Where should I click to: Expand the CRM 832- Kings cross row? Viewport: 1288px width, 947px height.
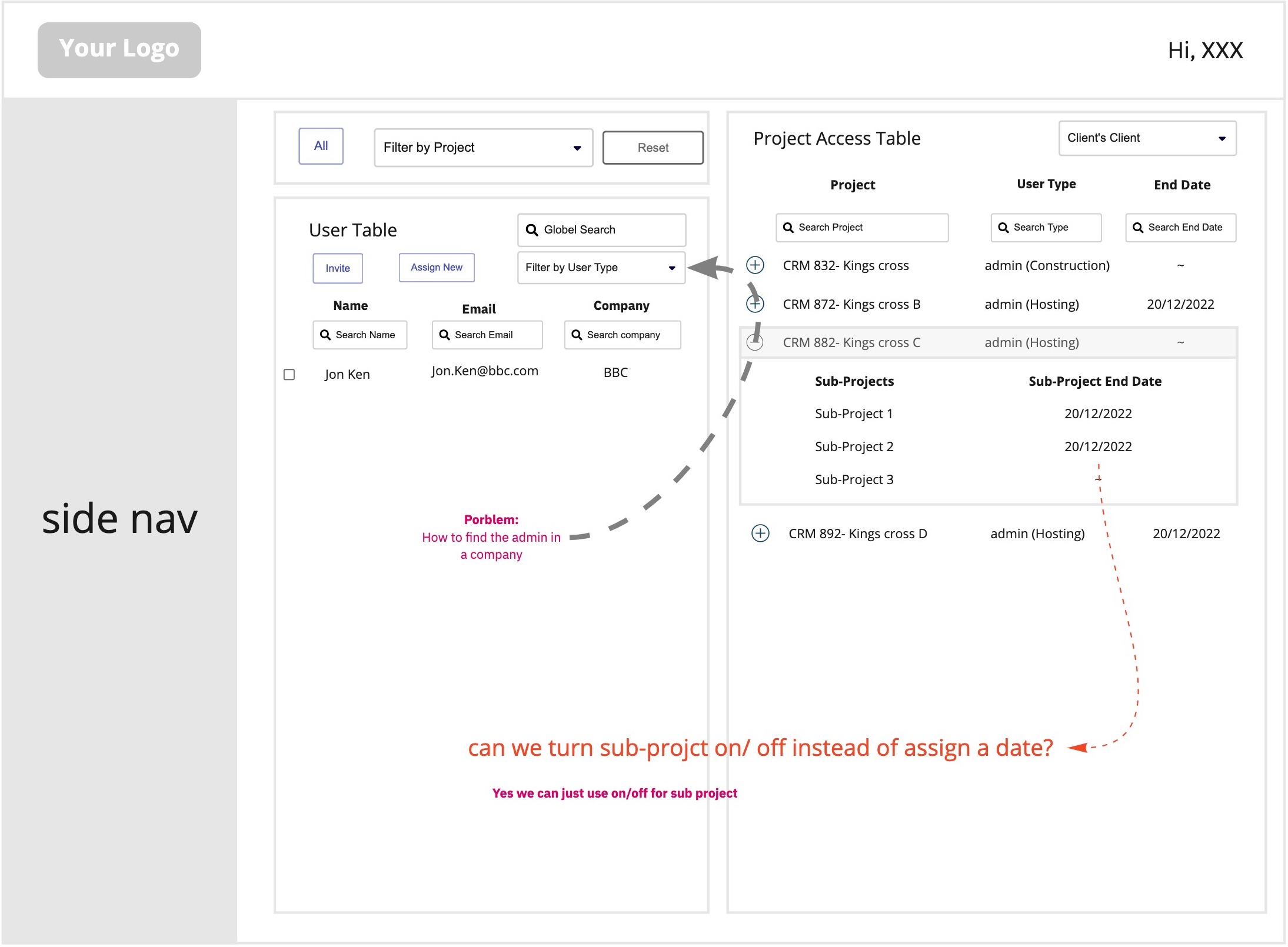pos(755,265)
